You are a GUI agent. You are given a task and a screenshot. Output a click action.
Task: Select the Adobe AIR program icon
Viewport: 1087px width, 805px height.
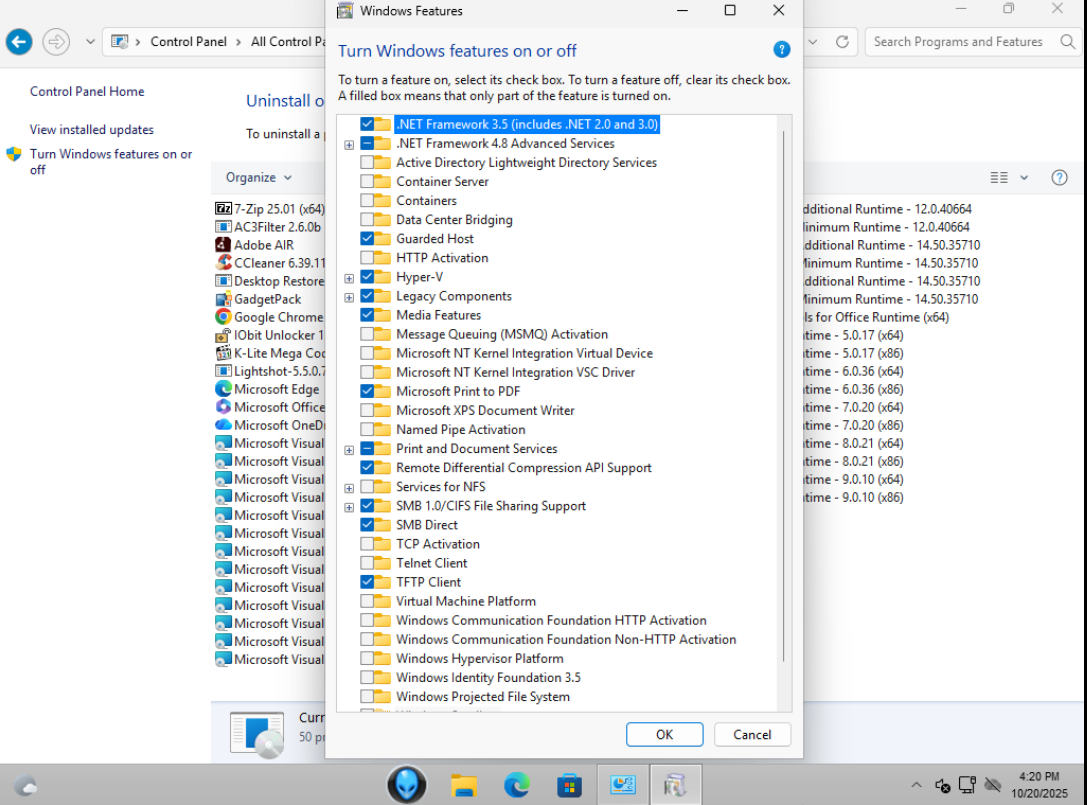(223, 245)
